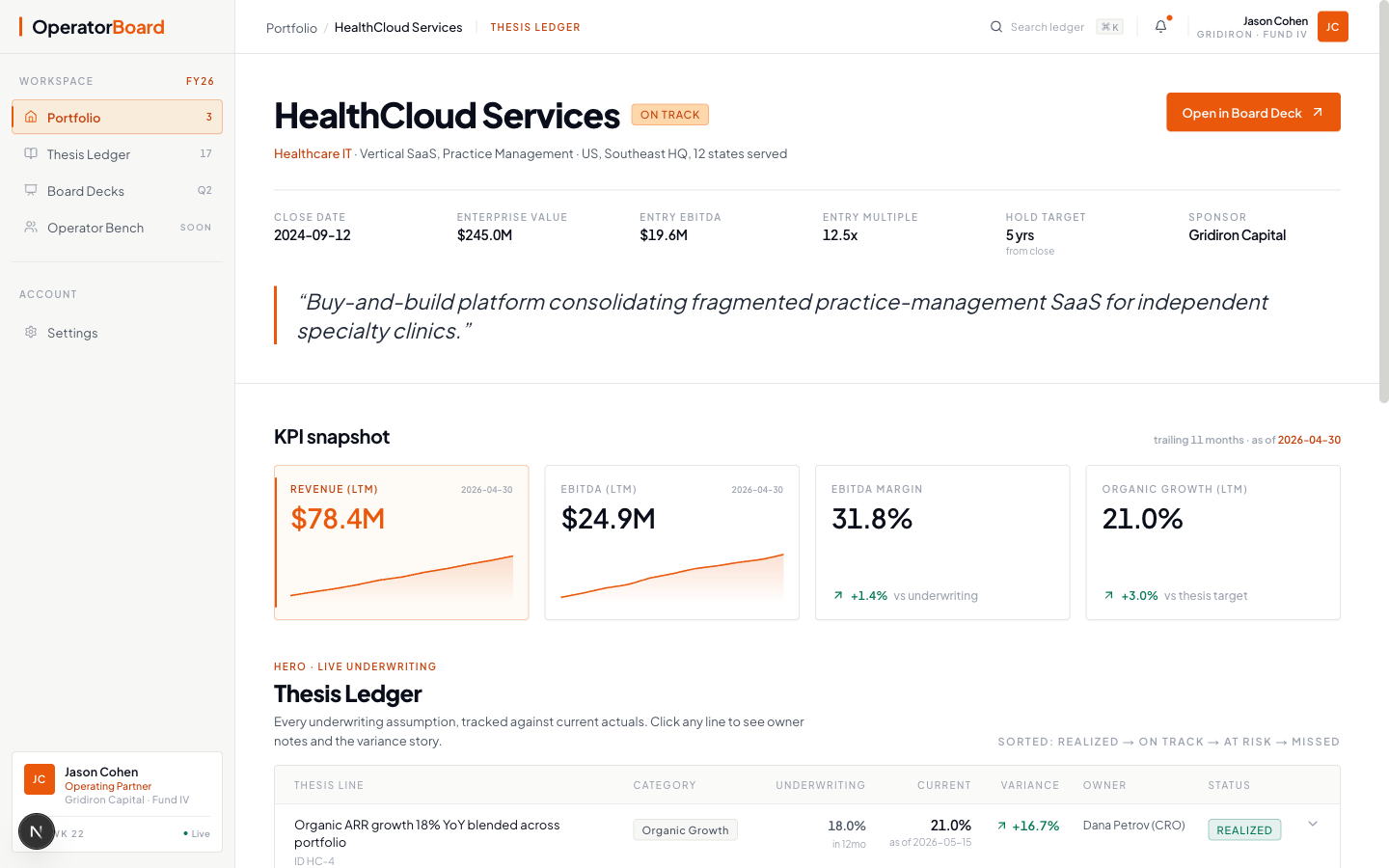Select the EBITDA (LTM) KPI card
The image size is (1389, 868).
coord(672,542)
